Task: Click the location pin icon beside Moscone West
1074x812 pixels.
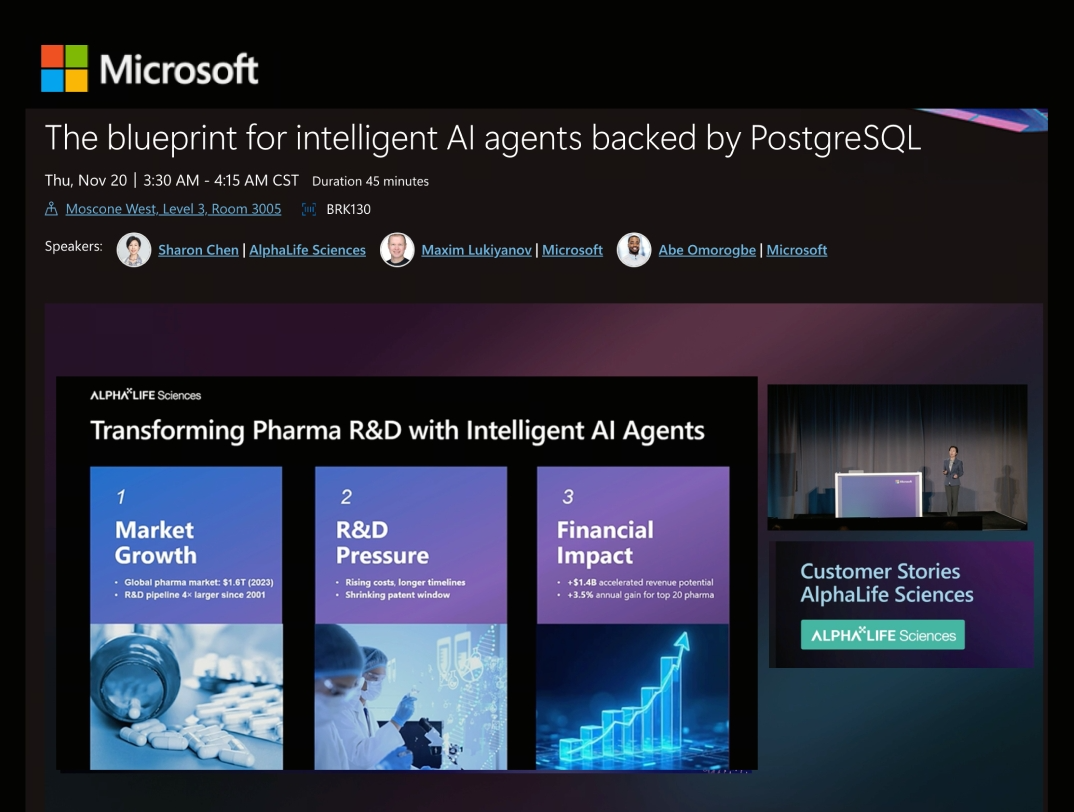Action: click(x=52, y=209)
